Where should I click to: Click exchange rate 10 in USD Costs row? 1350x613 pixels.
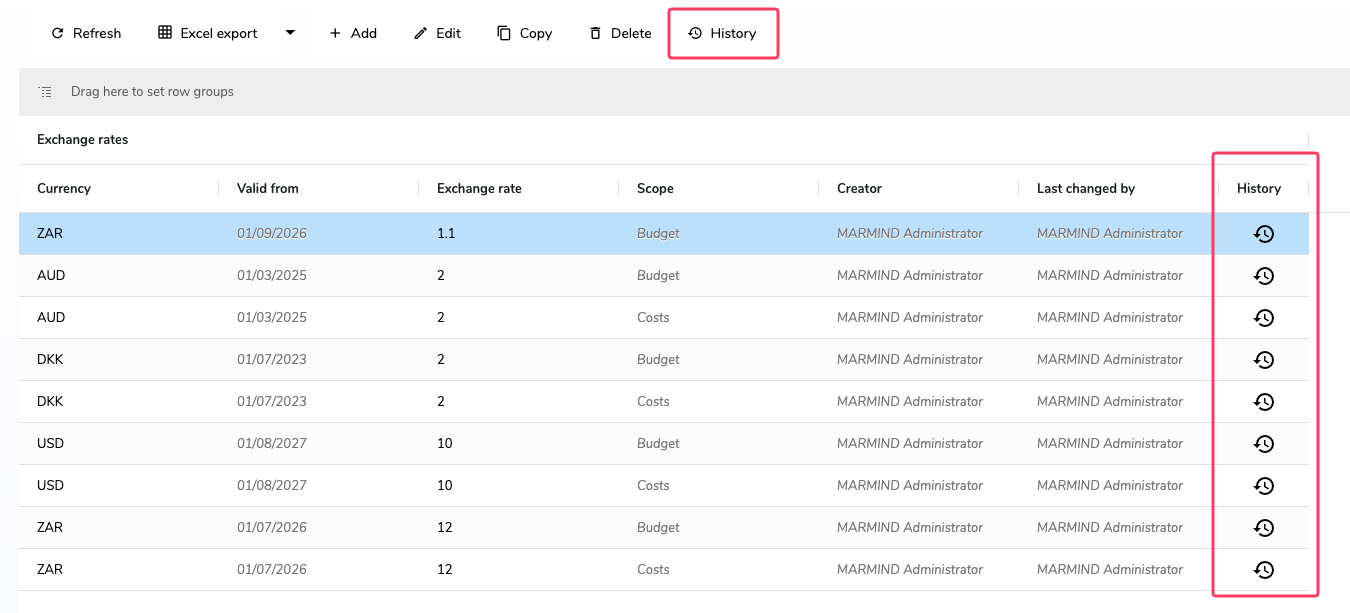coord(445,485)
